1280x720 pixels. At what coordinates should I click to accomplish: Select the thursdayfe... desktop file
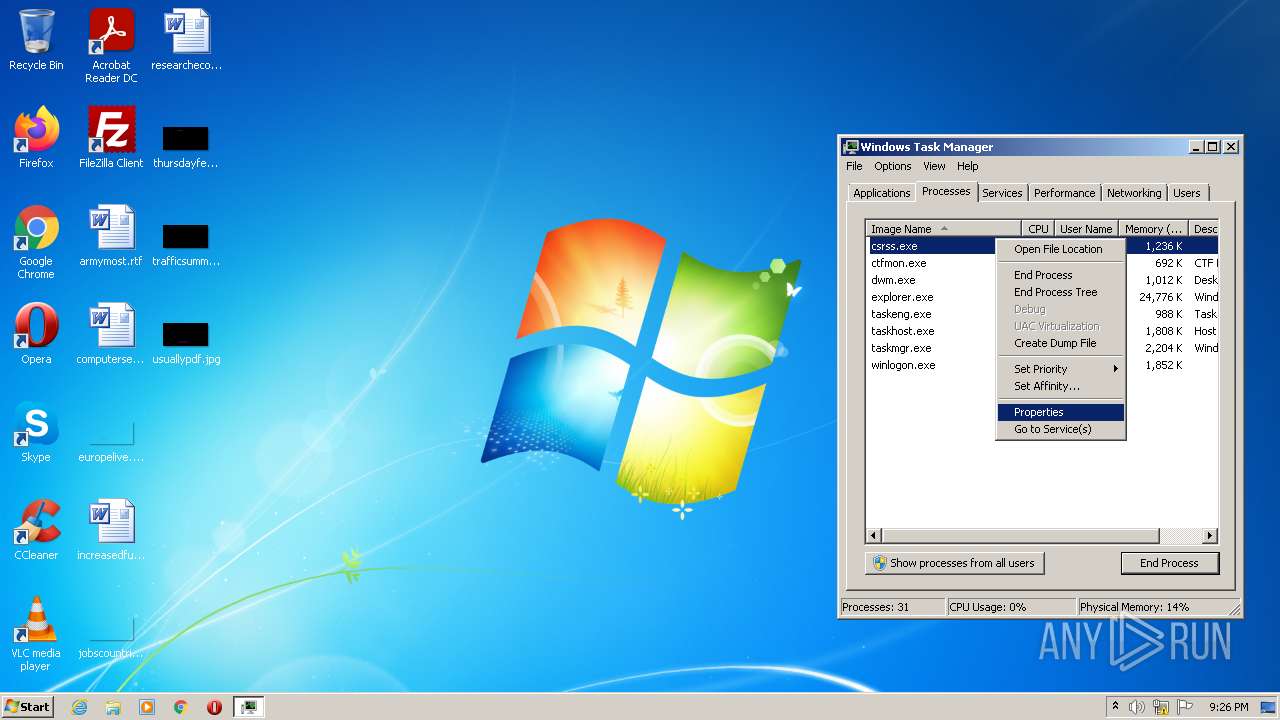pos(186,145)
